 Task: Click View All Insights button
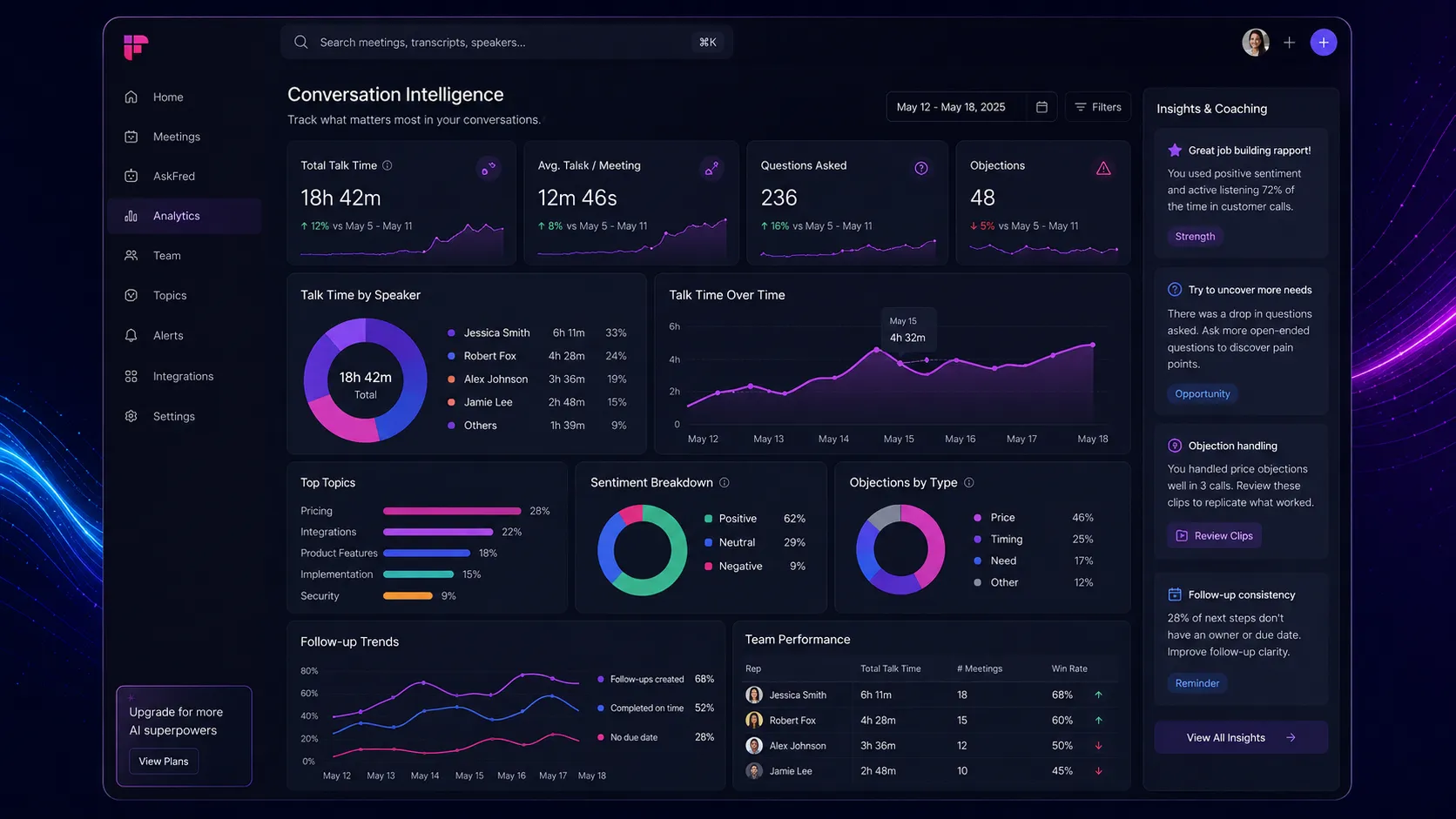[1241, 737]
